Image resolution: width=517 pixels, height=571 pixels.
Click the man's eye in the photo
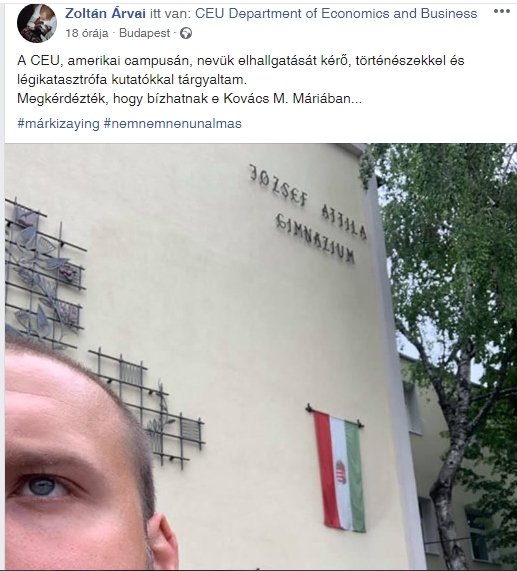[42, 486]
